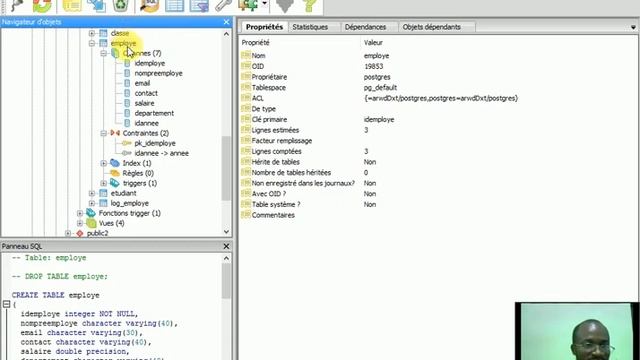640x360 pixels.
Task: Collapse the employe table node
Action: [x=92, y=43]
